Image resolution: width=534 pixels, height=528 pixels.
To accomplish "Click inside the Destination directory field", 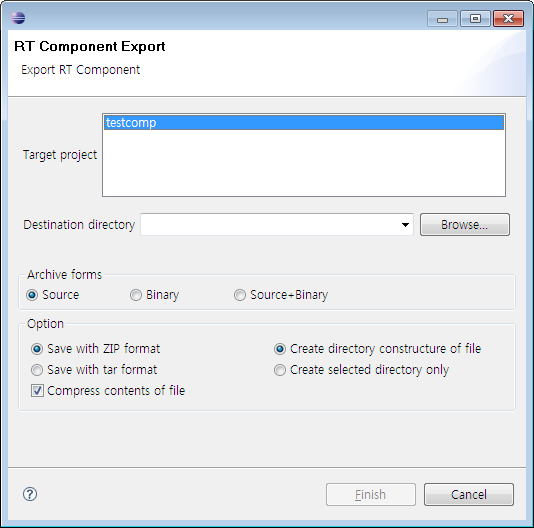I will pos(270,225).
